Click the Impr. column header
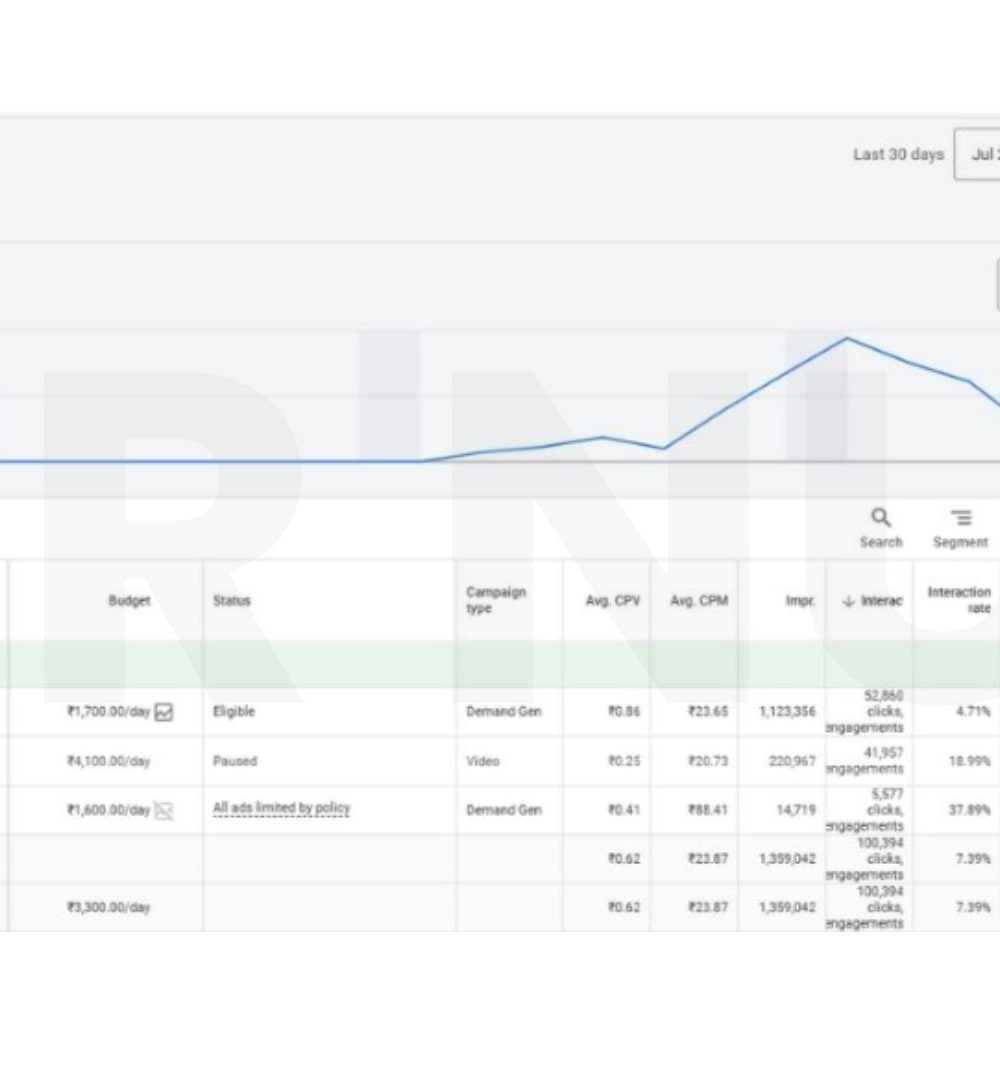1000x1080 pixels. (x=800, y=601)
